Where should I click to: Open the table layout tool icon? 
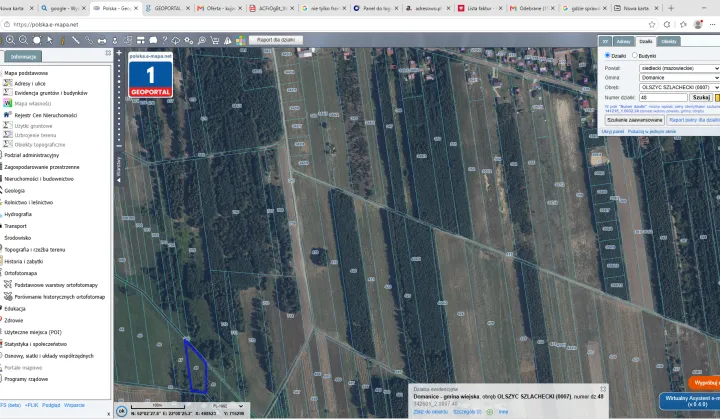[141, 40]
